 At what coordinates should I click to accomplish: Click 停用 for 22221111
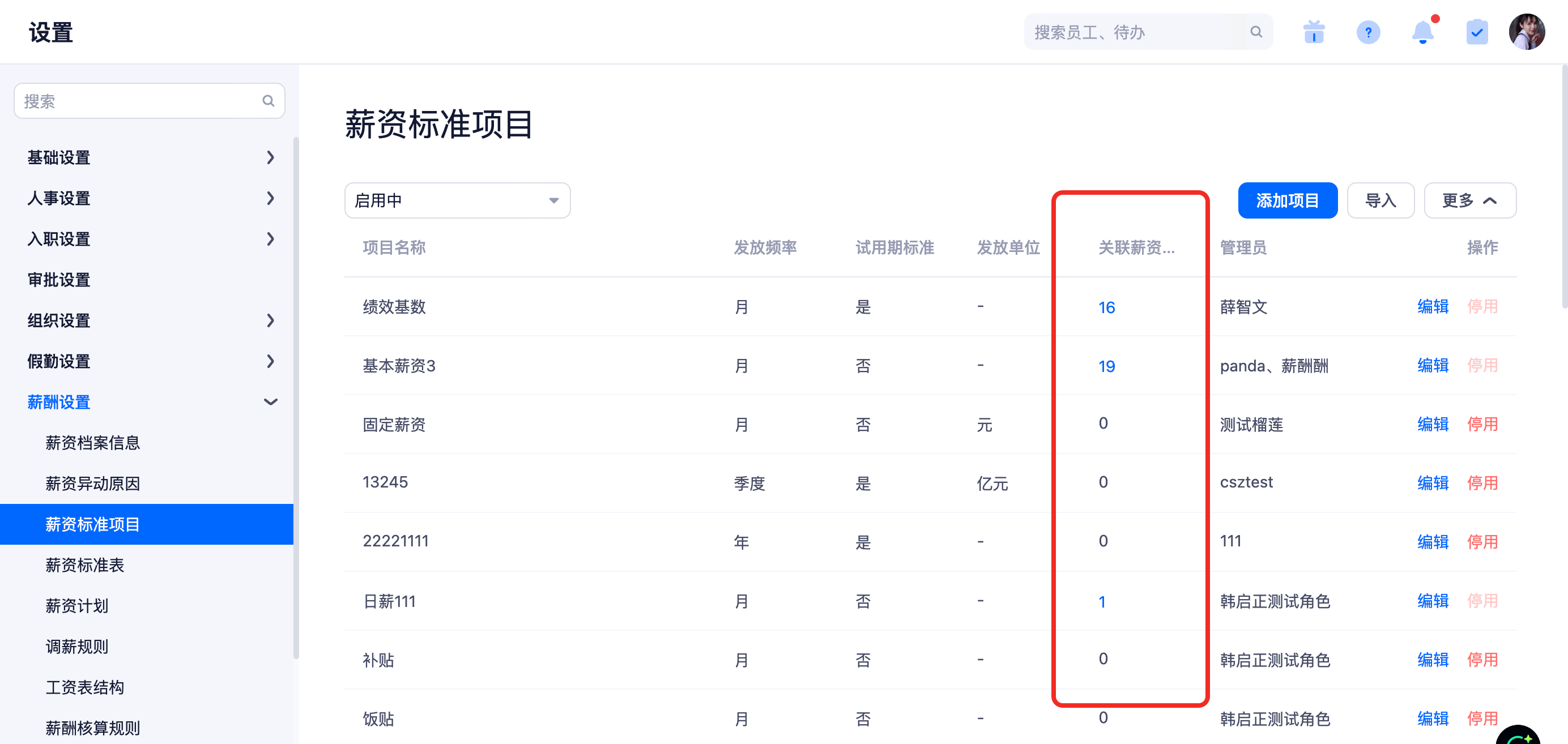[x=1482, y=542]
